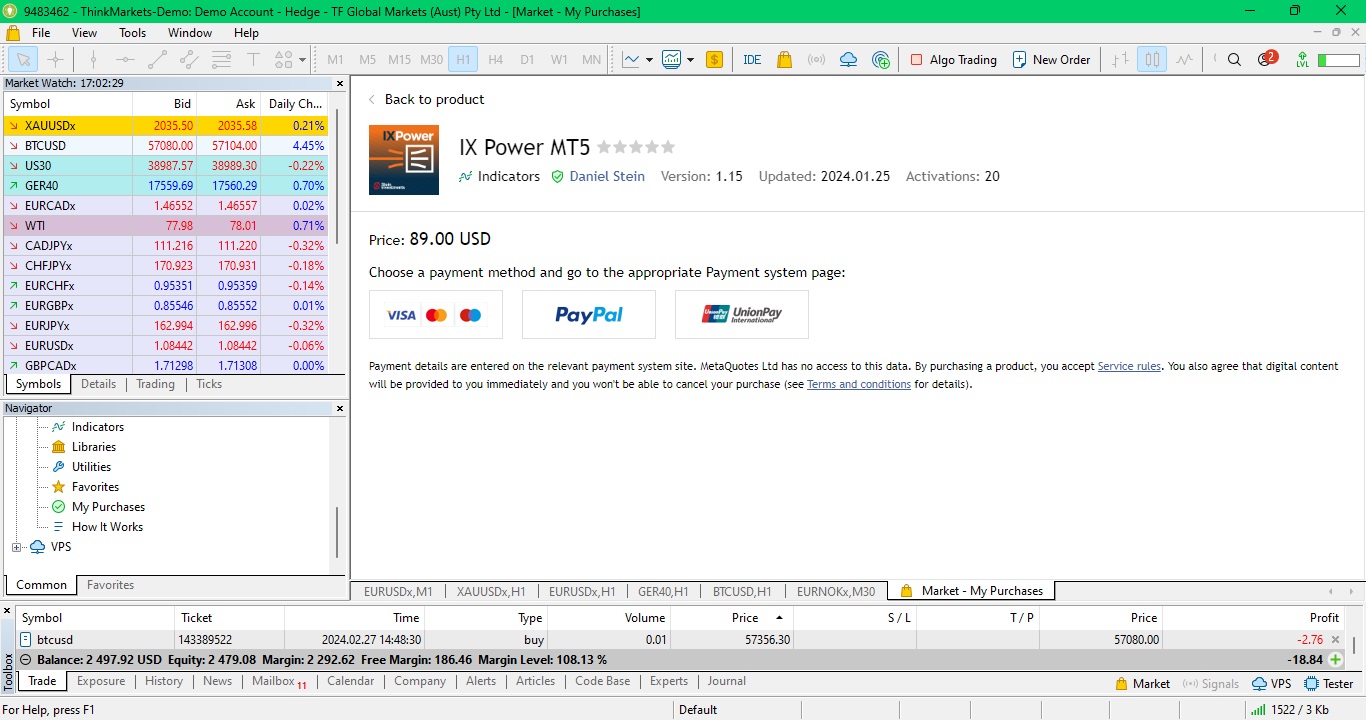Toggle Algo Trading on
This screenshot has width=1366, height=720.
coord(953,60)
